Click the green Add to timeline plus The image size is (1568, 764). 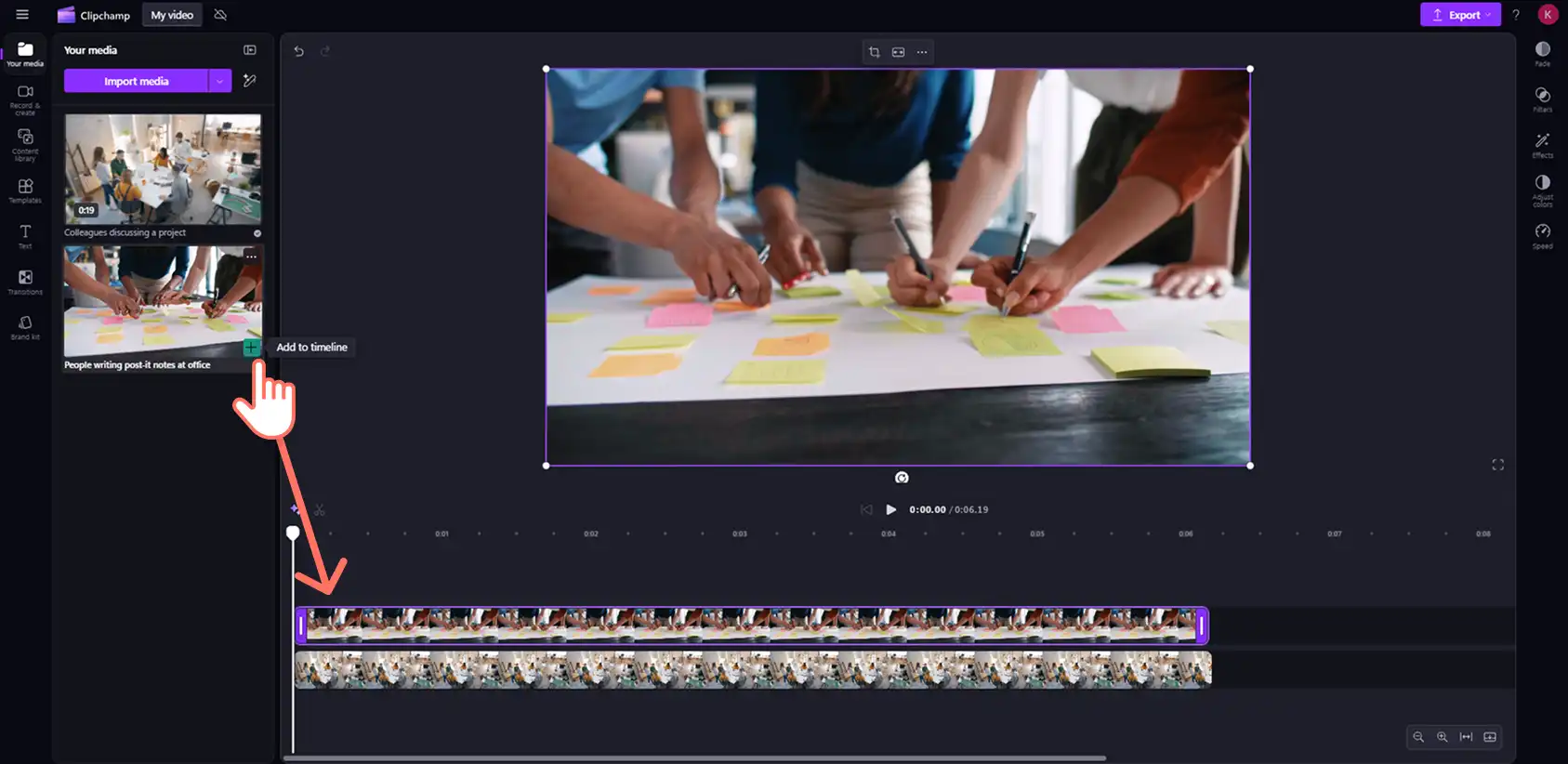coord(251,348)
